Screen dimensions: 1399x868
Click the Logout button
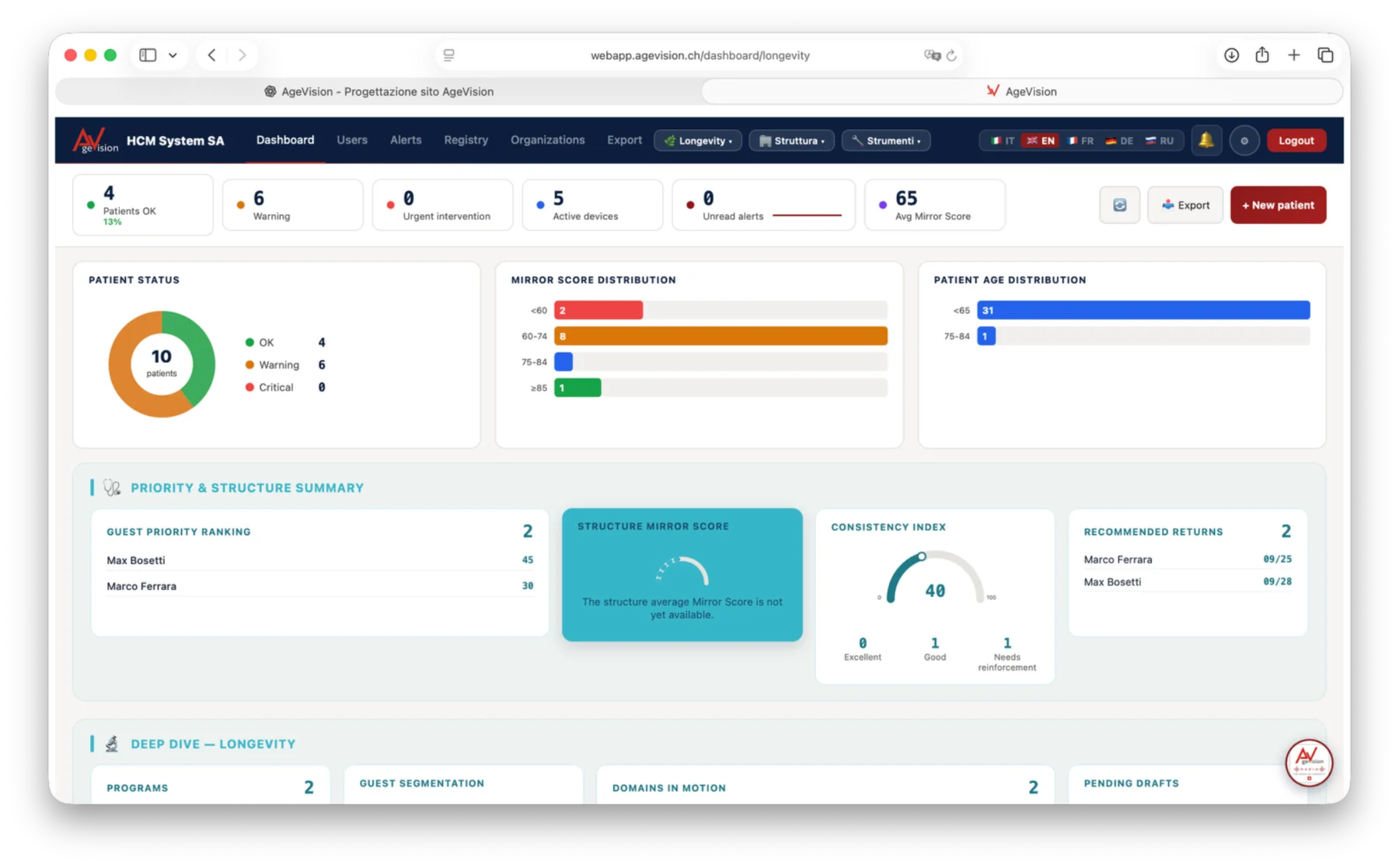(1296, 141)
